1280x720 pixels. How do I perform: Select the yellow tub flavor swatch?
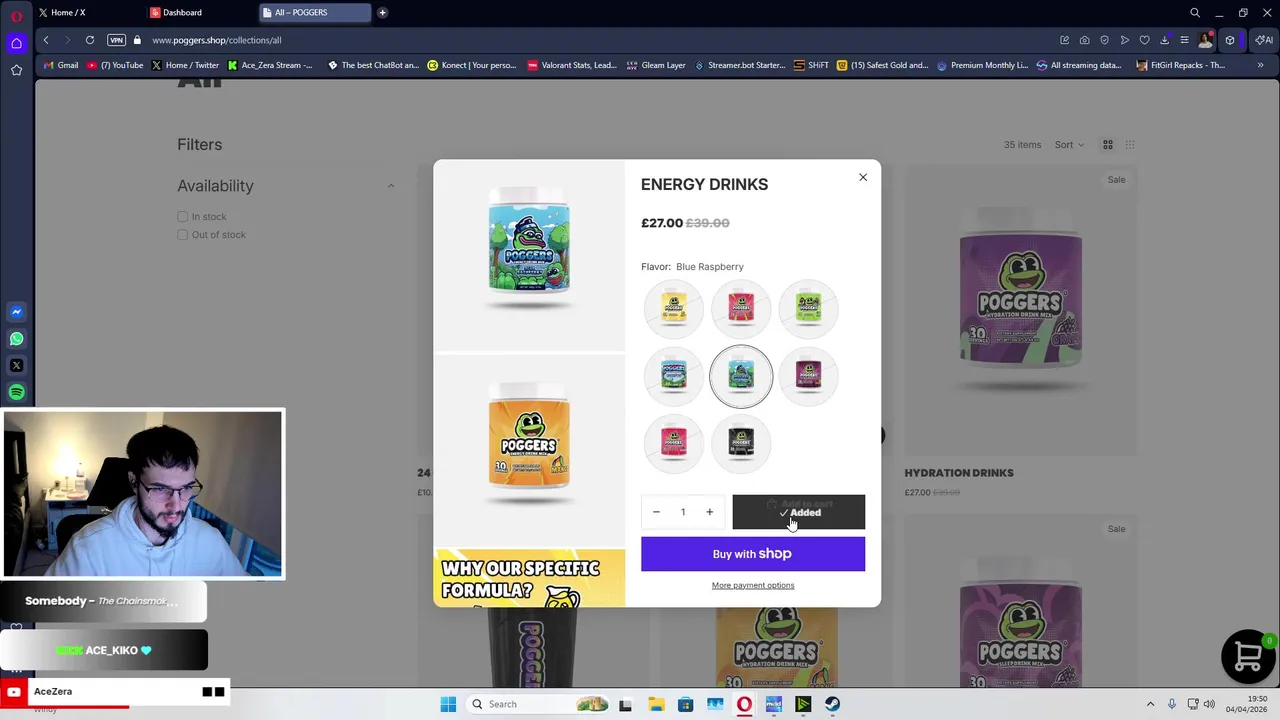(674, 308)
